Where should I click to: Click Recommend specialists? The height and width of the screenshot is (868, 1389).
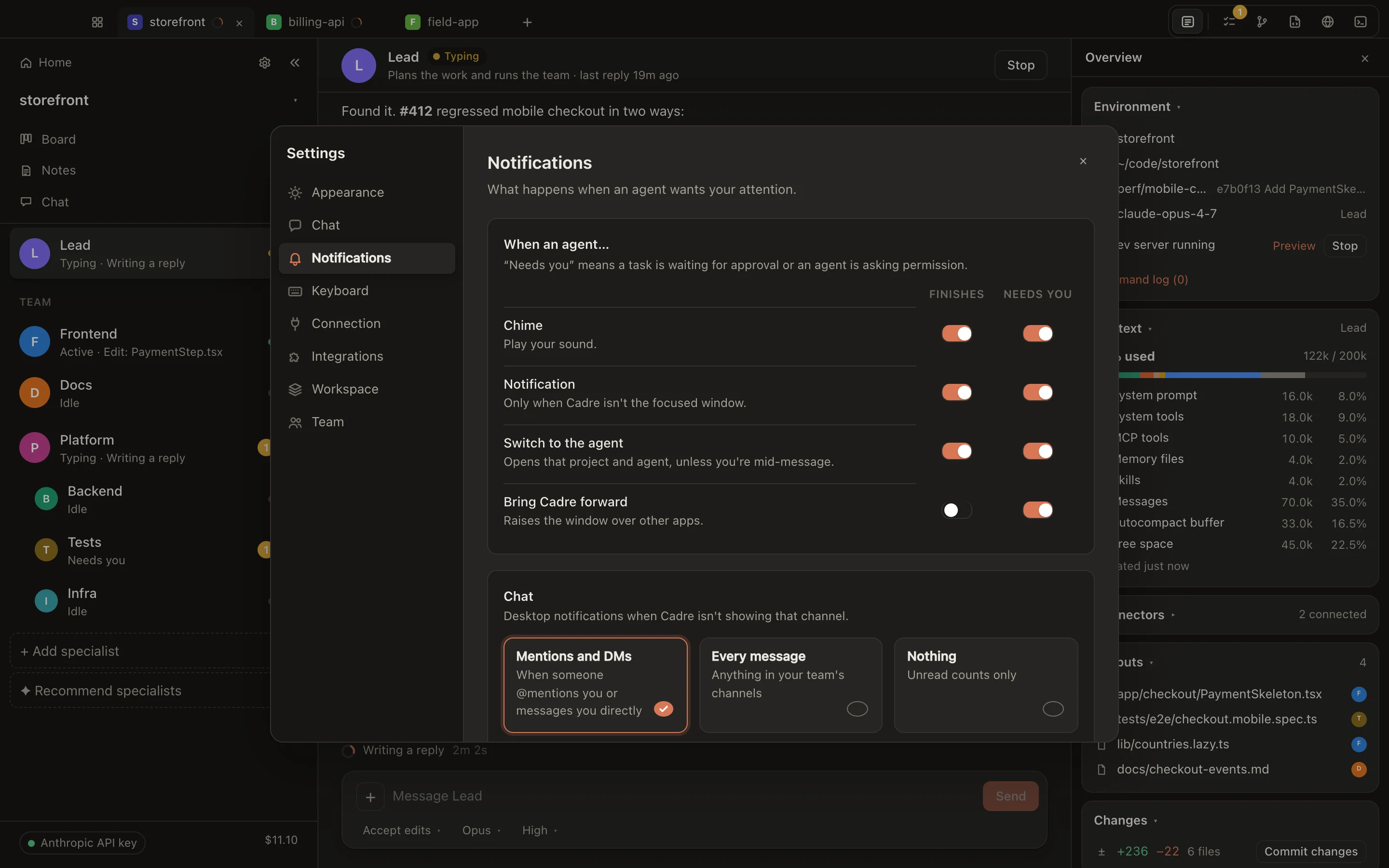pos(139,691)
